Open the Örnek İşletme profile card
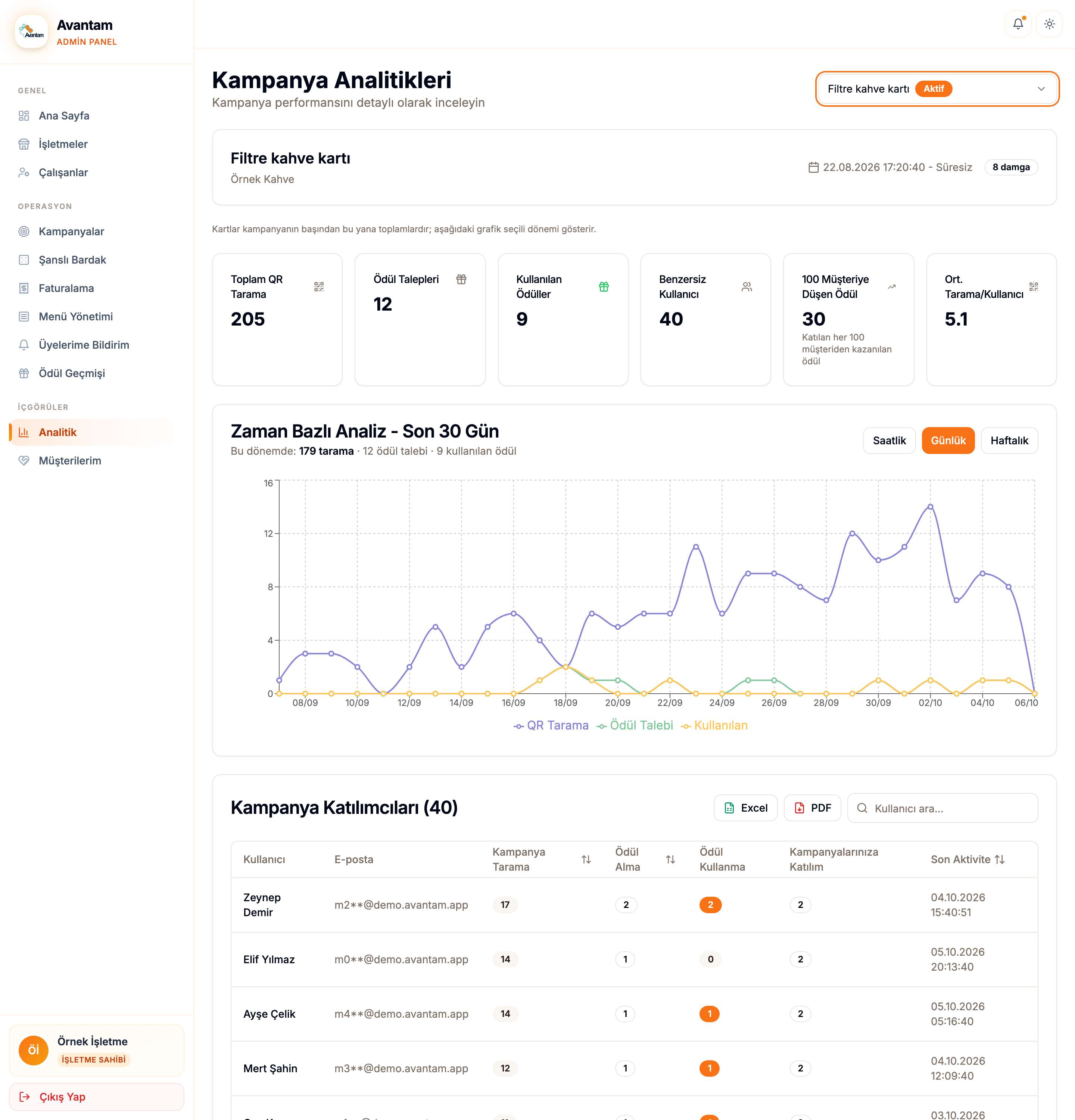 97,1050
